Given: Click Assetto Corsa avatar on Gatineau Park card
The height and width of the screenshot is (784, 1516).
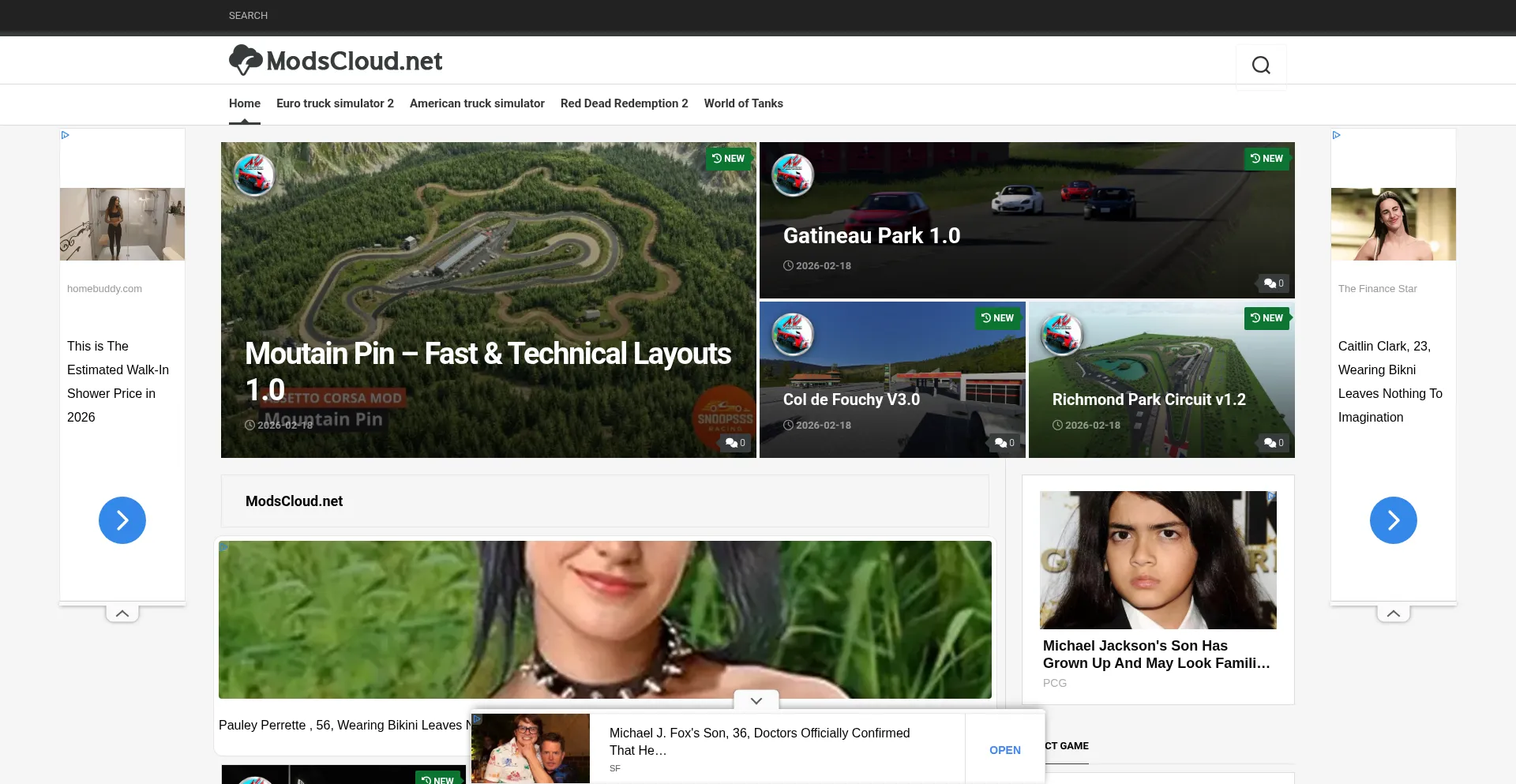Looking at the screenshot, I should [x=793, y=174].
